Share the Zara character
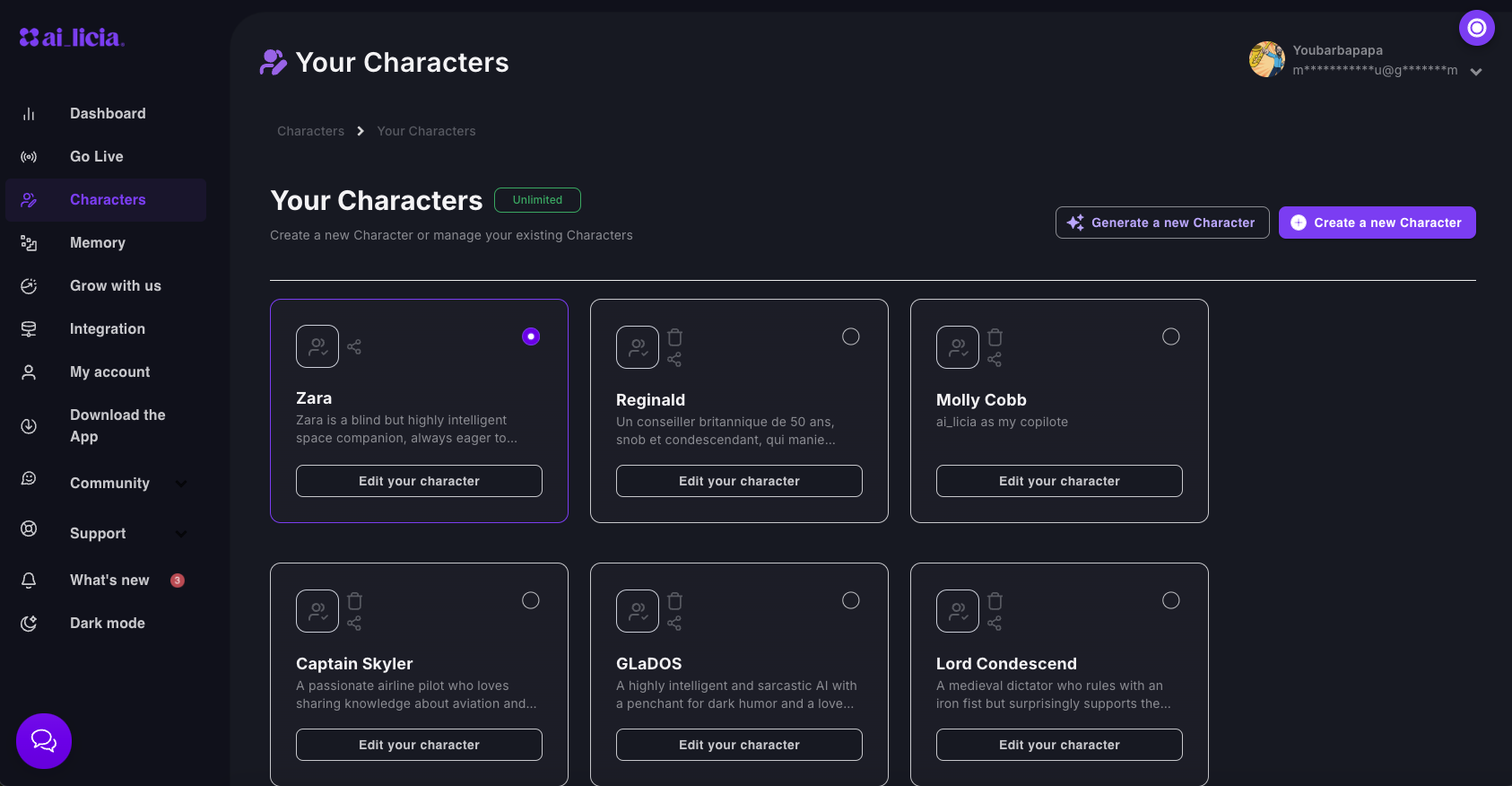 pos(354,346)
